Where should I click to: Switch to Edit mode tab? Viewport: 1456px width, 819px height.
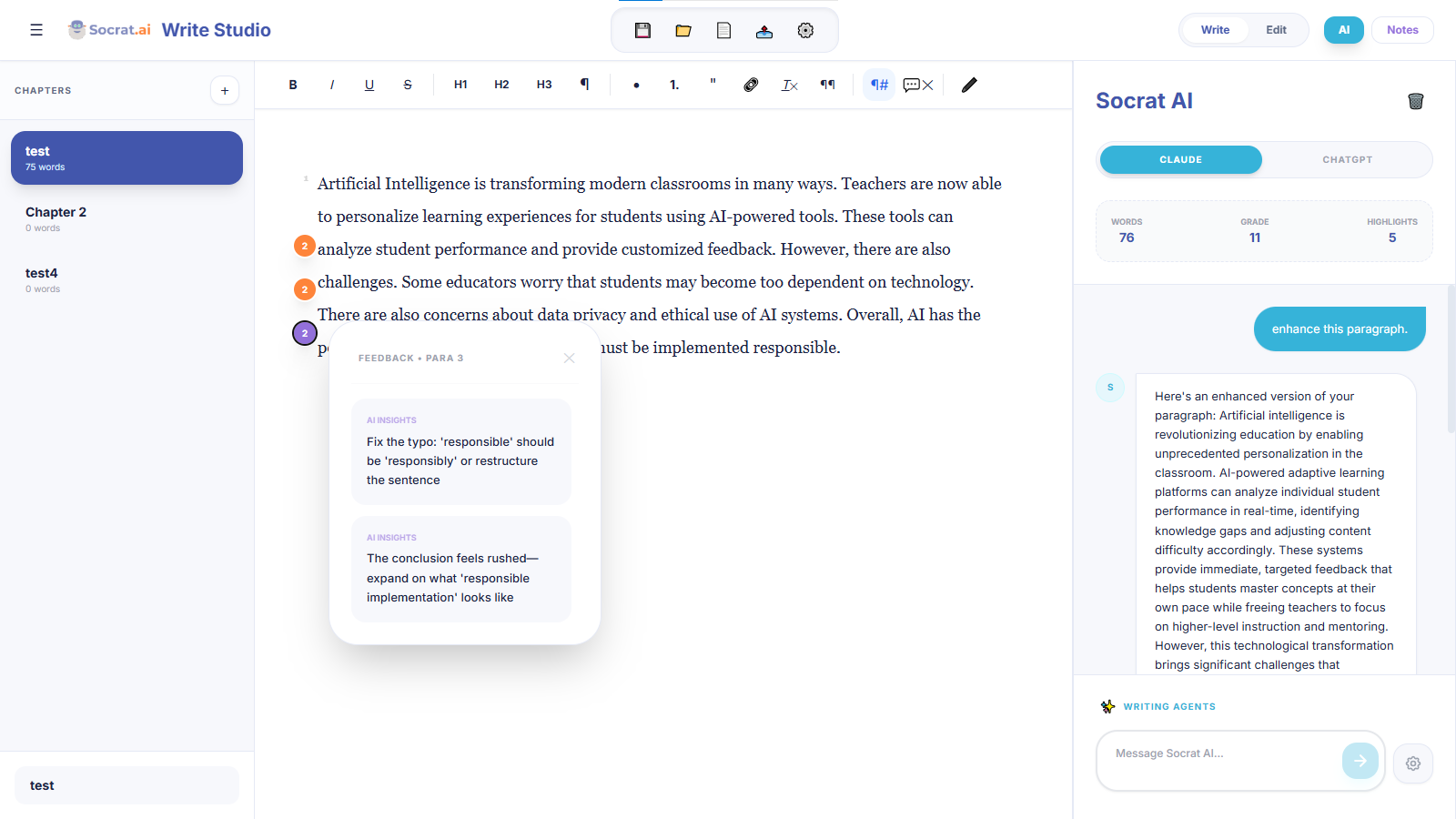pyautogui.click(x=1276, y=30)
